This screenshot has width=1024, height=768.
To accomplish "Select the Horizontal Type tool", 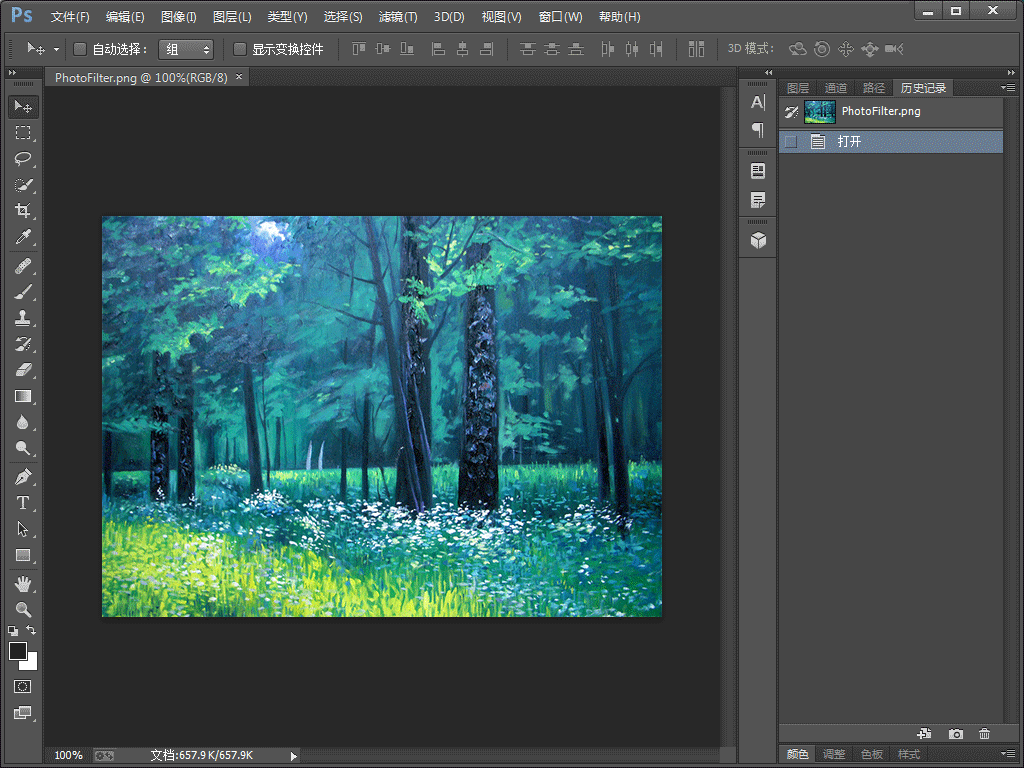I will [23, 503].
